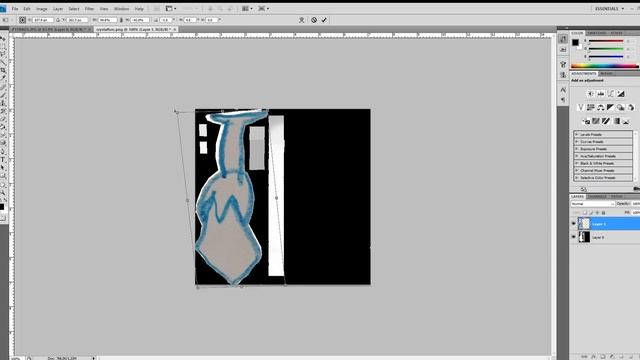Toggle lock position

tap(597, 213)
